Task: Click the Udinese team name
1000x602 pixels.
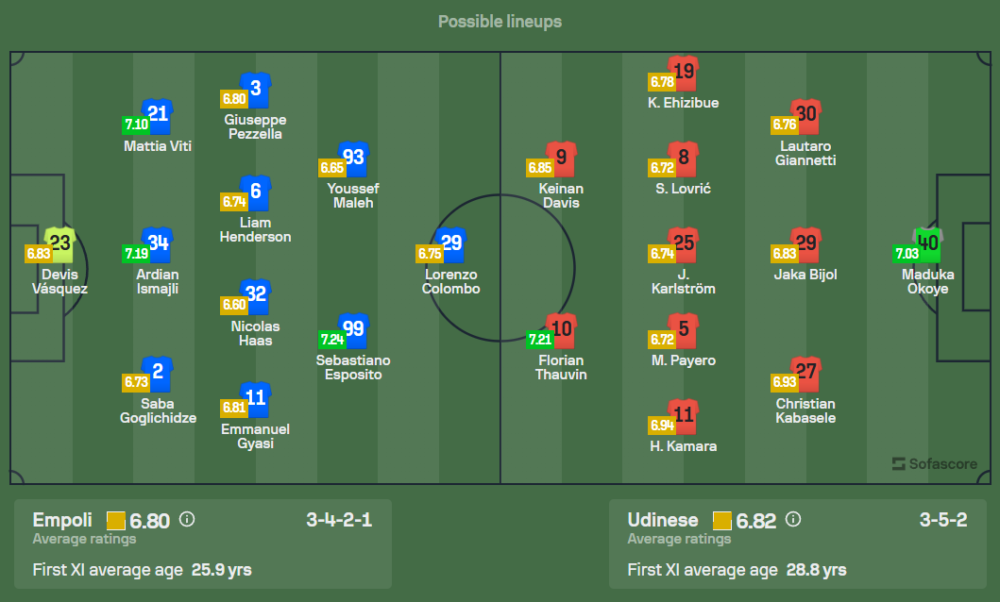Action: pyautogui.click(x=662, y=520)
